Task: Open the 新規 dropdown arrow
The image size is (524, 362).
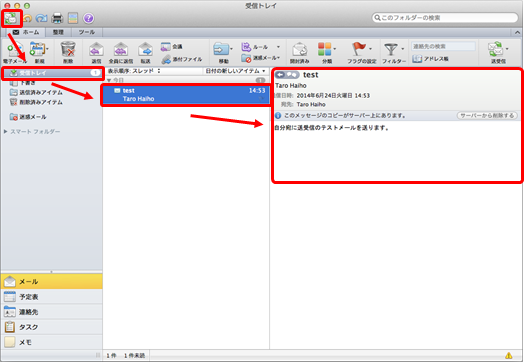Action: point(47,49)
